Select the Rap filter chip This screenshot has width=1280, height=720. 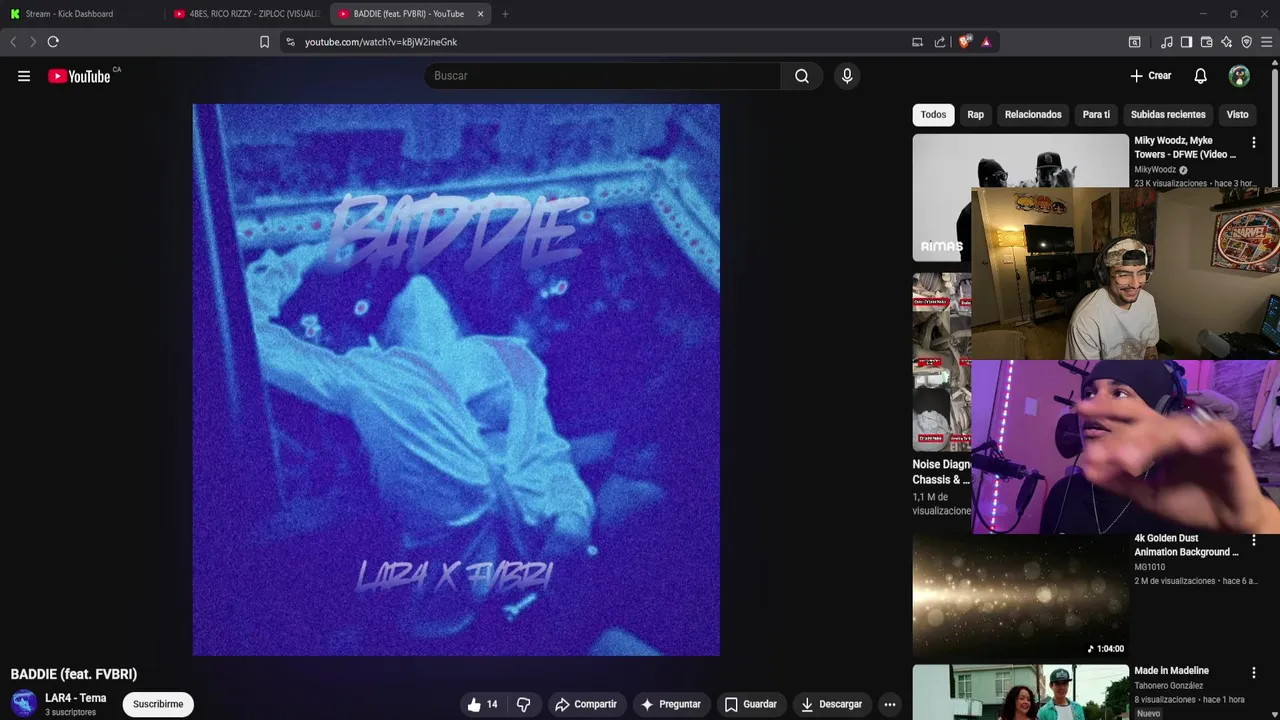point(975,114)
